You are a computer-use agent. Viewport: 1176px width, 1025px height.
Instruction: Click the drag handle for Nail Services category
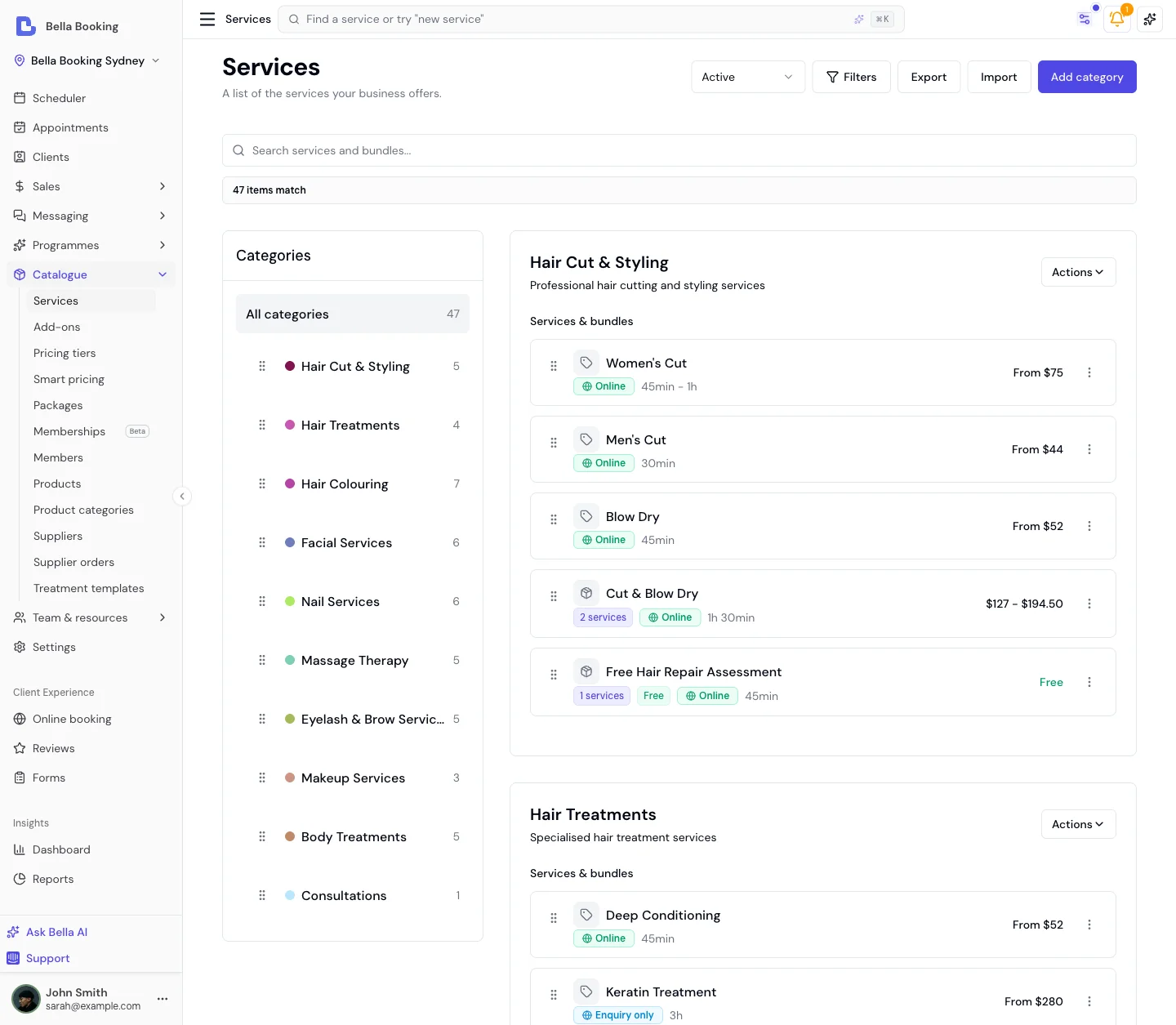262,601
